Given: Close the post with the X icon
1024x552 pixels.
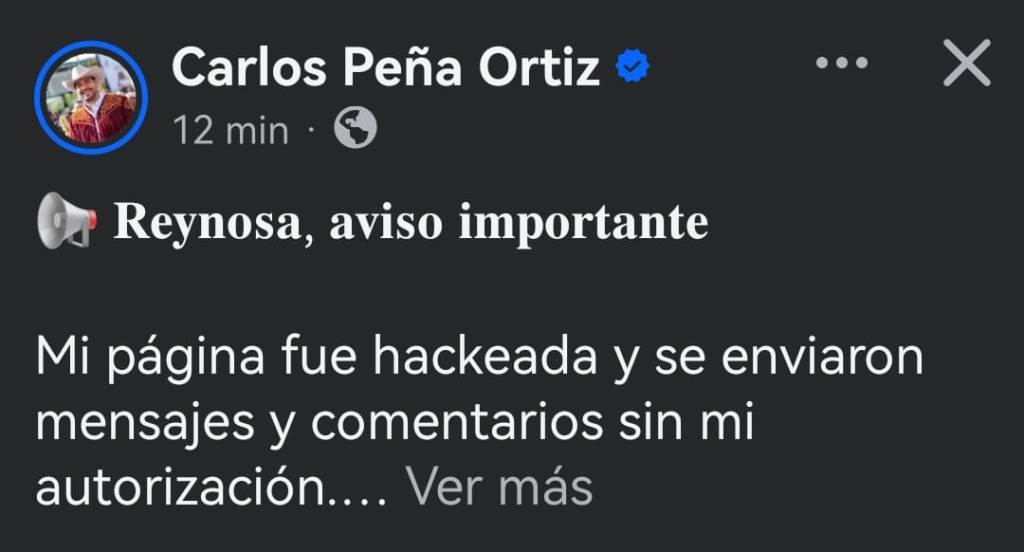Looking at the screenshot, I should point(966,63).
